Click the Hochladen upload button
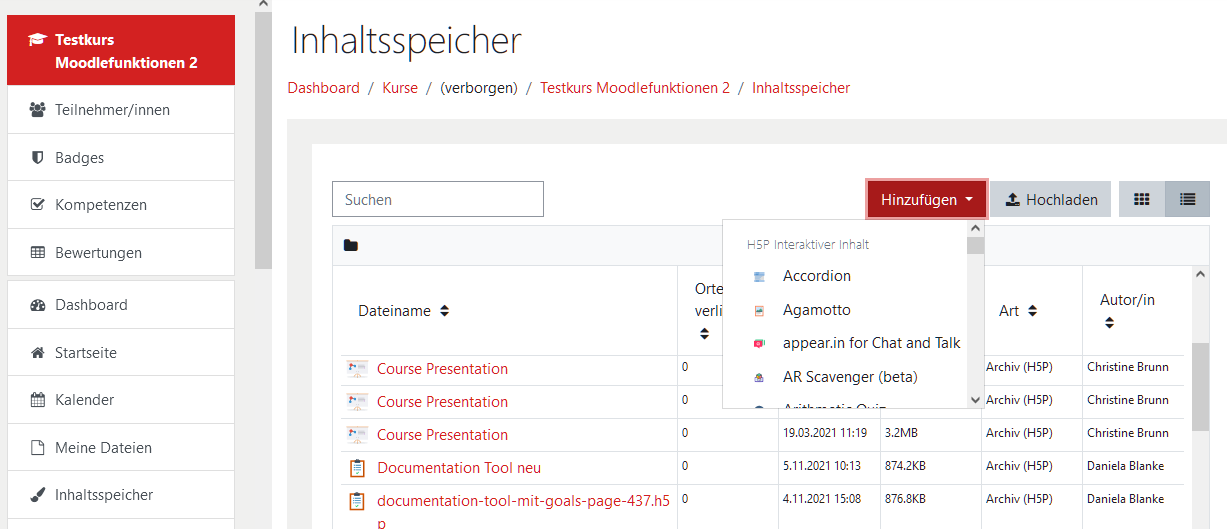This screenshot has width=1227, height=529. [x=1051, y=199]
